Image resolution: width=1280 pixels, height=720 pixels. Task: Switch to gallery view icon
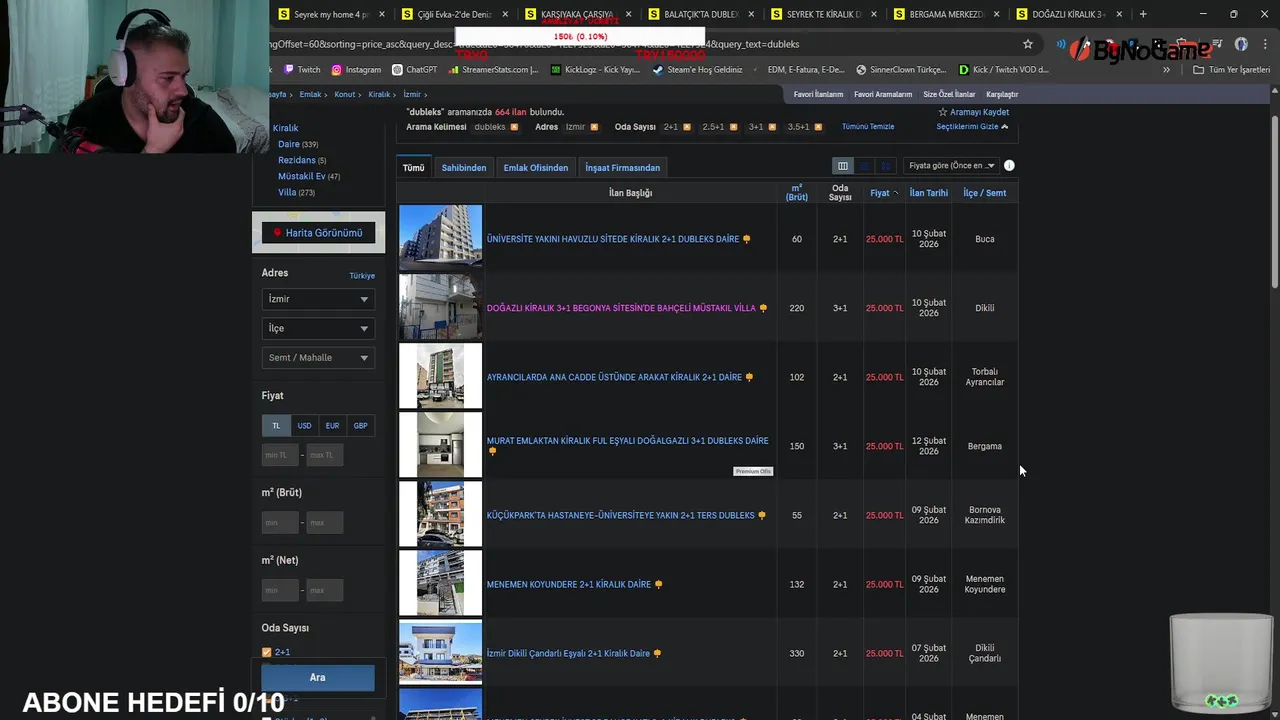click(885, 166)
